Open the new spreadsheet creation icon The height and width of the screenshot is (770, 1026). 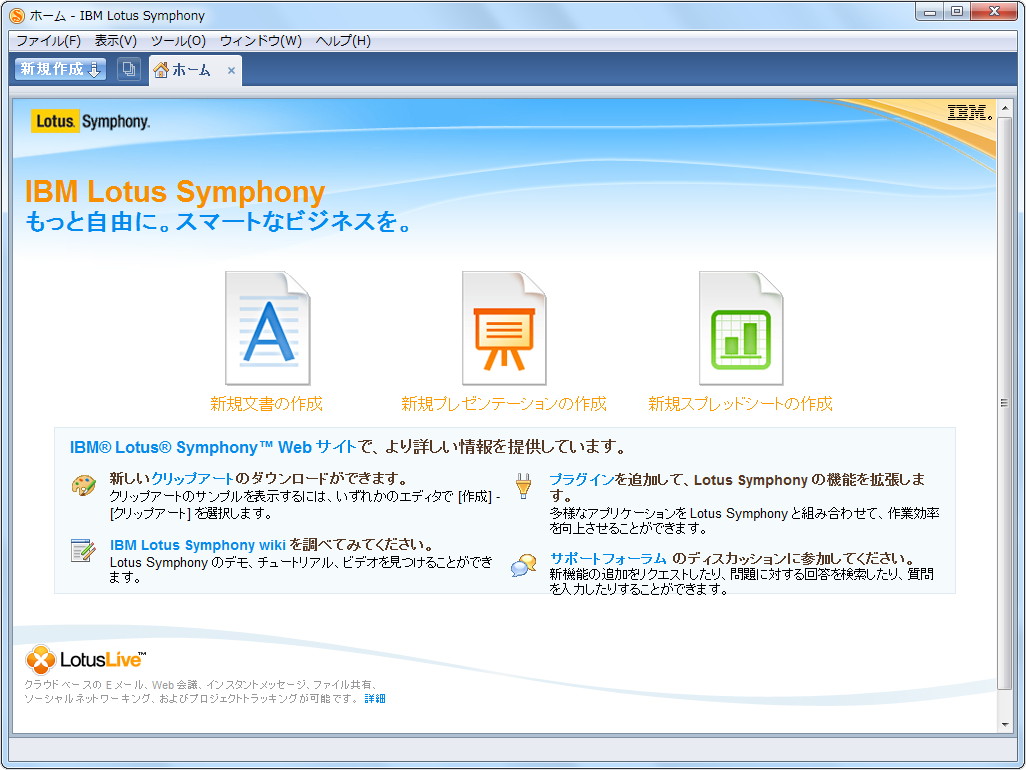pos(740,328)
